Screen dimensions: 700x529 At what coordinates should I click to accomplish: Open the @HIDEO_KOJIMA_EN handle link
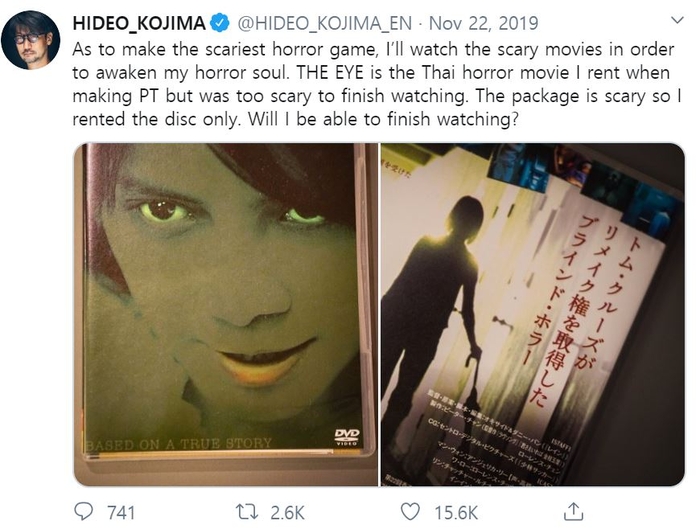click(325, 23)
